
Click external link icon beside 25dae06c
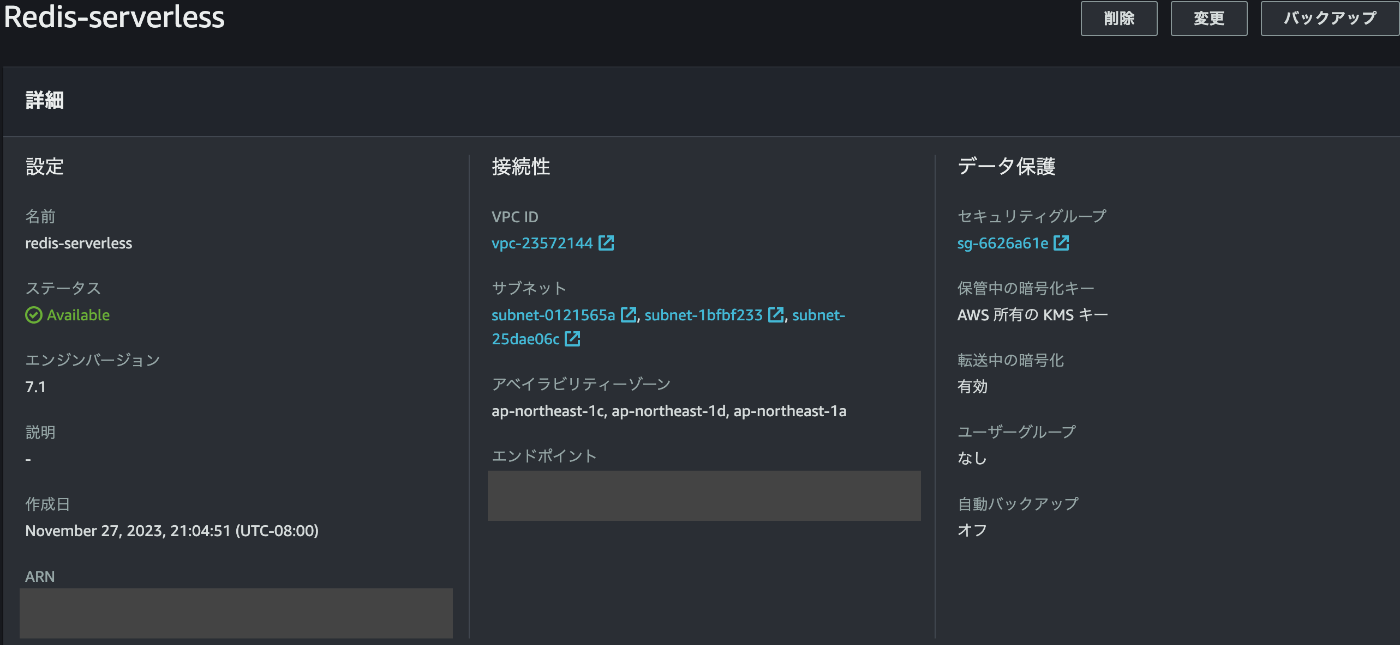(x=572, y=339)
